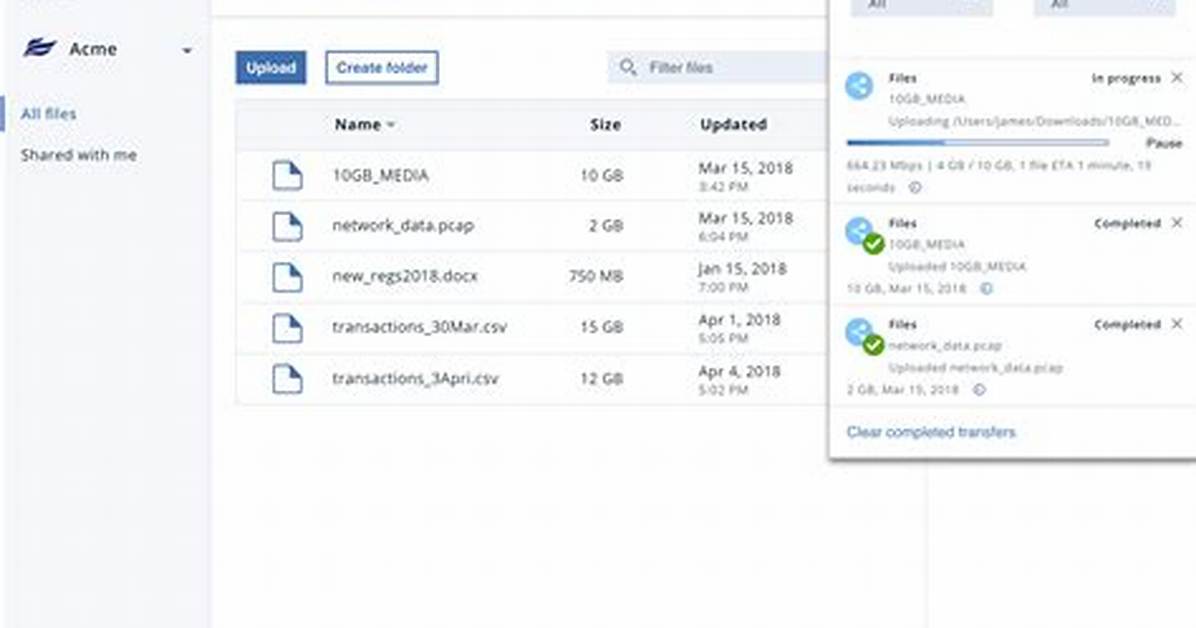The width and height of the screenshot is (1196, 628).
Task: Expand the Acme account dropdown arrow
Action: [187, 50]
